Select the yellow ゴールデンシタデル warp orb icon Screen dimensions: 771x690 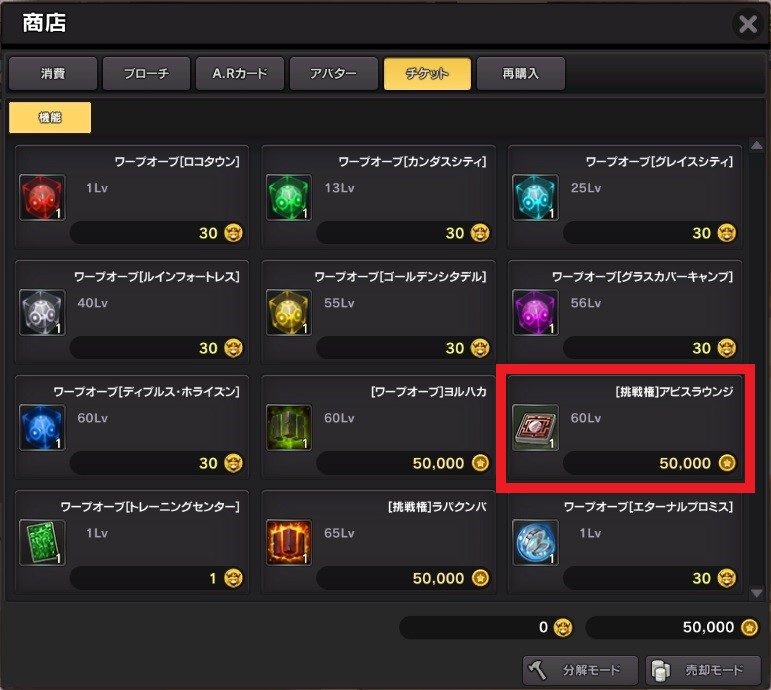click(x=289, y=312)
